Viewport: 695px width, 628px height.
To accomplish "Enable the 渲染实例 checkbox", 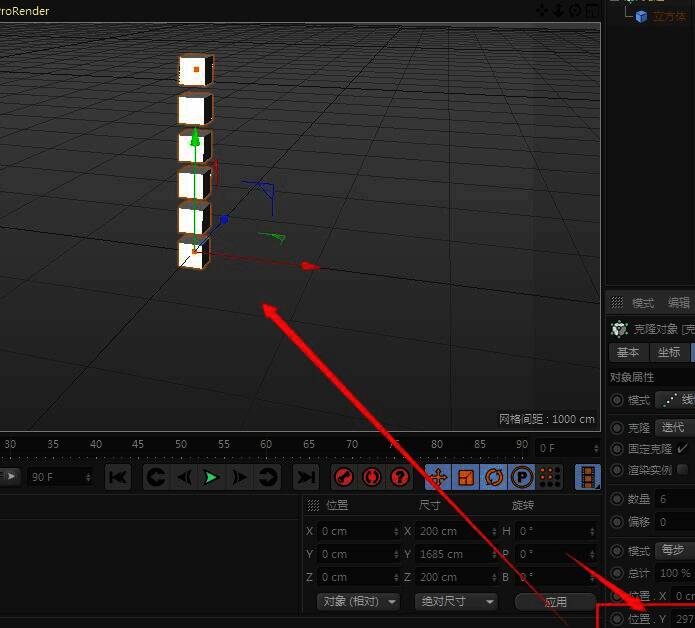I will (x=682, y=469).
